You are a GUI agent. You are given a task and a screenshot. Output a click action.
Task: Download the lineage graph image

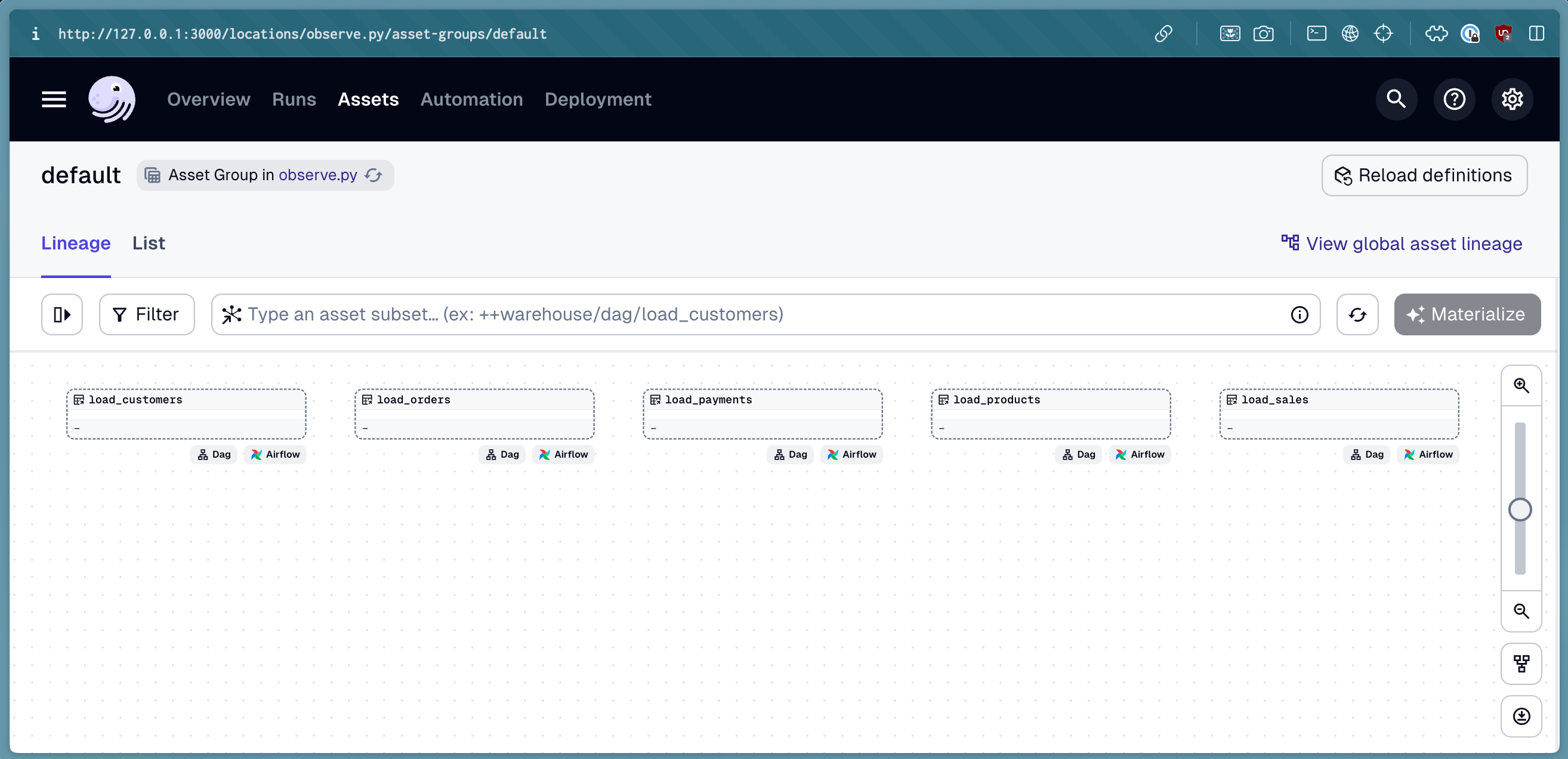[1521, 717]
